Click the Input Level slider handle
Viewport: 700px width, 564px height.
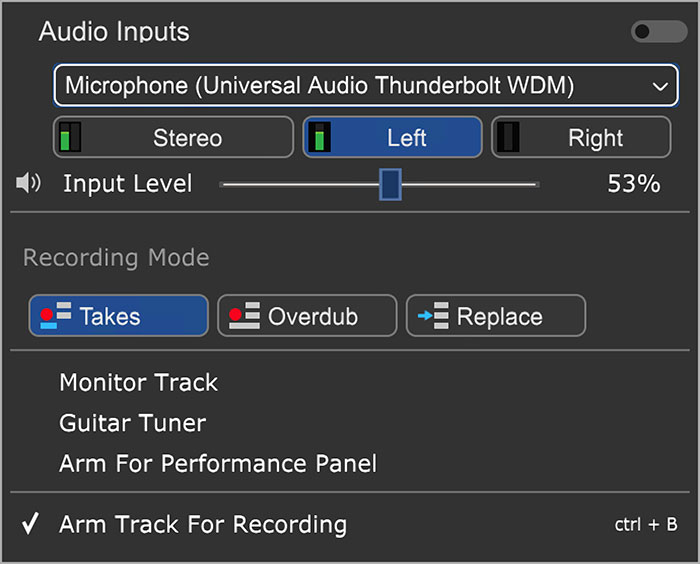(x=390, y=184)
